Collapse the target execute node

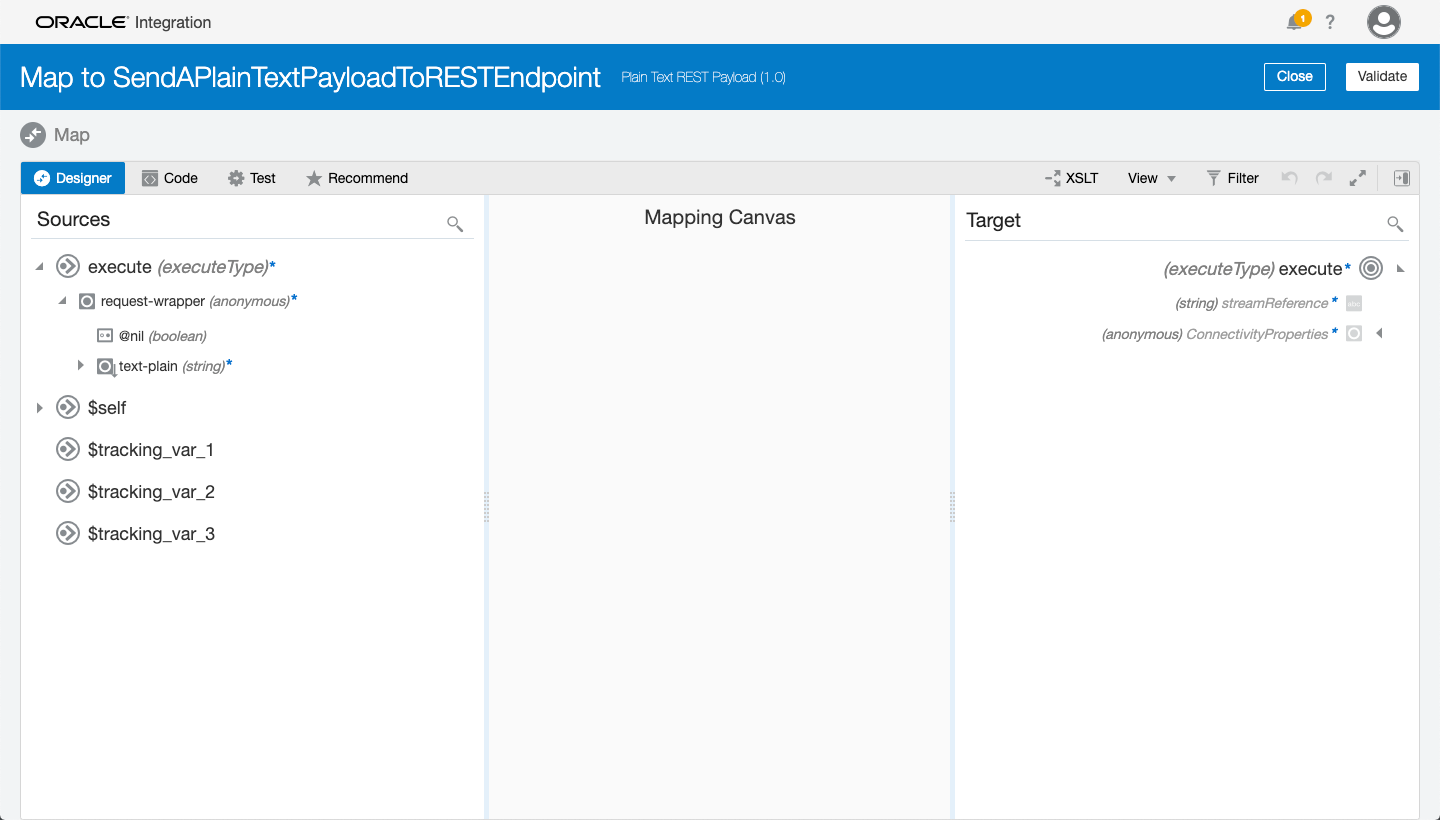click(x=1400, y=268)
